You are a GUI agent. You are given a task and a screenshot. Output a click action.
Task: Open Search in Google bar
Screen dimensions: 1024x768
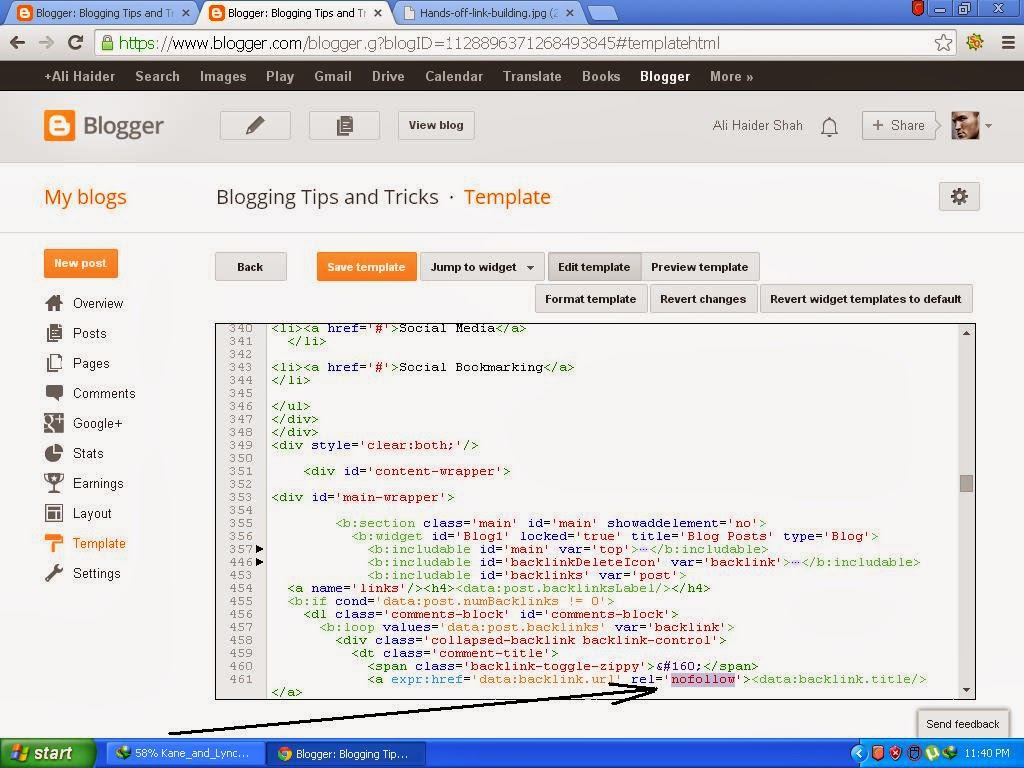157,76
